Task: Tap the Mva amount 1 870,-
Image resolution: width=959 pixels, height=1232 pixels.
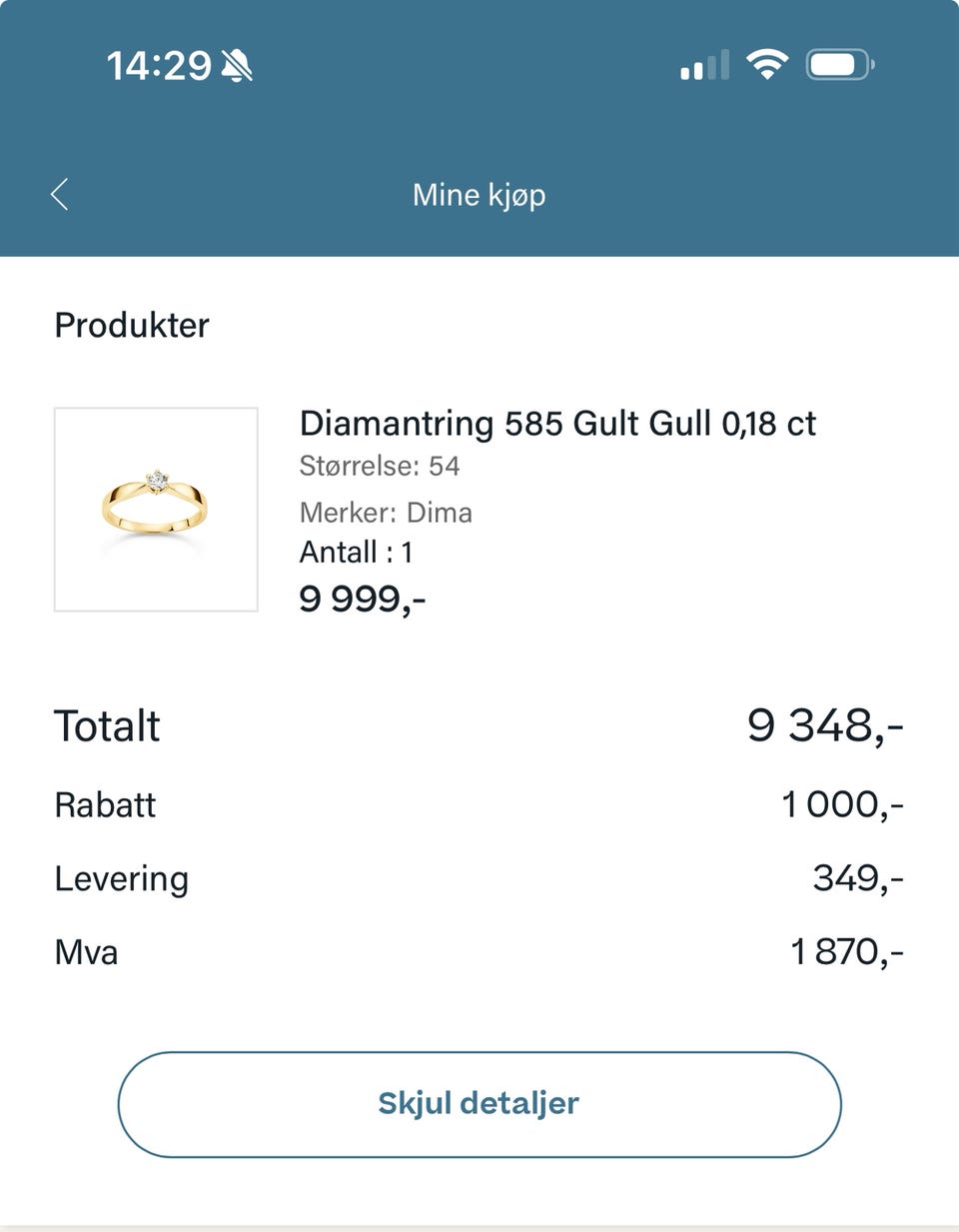Action: coord(845,952)
